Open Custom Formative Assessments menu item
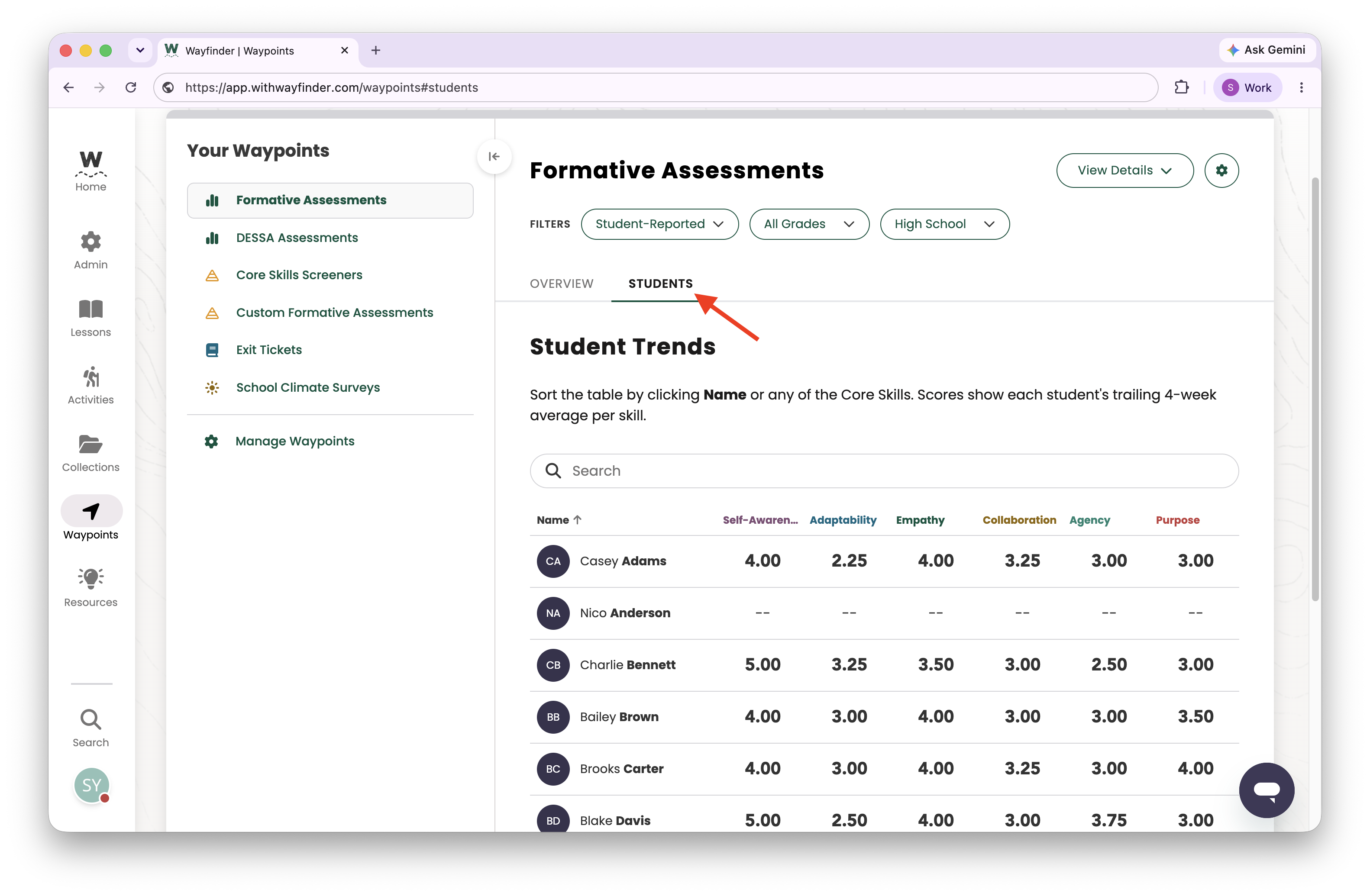This screenshot has width=1370, height=896. (334, 313)
